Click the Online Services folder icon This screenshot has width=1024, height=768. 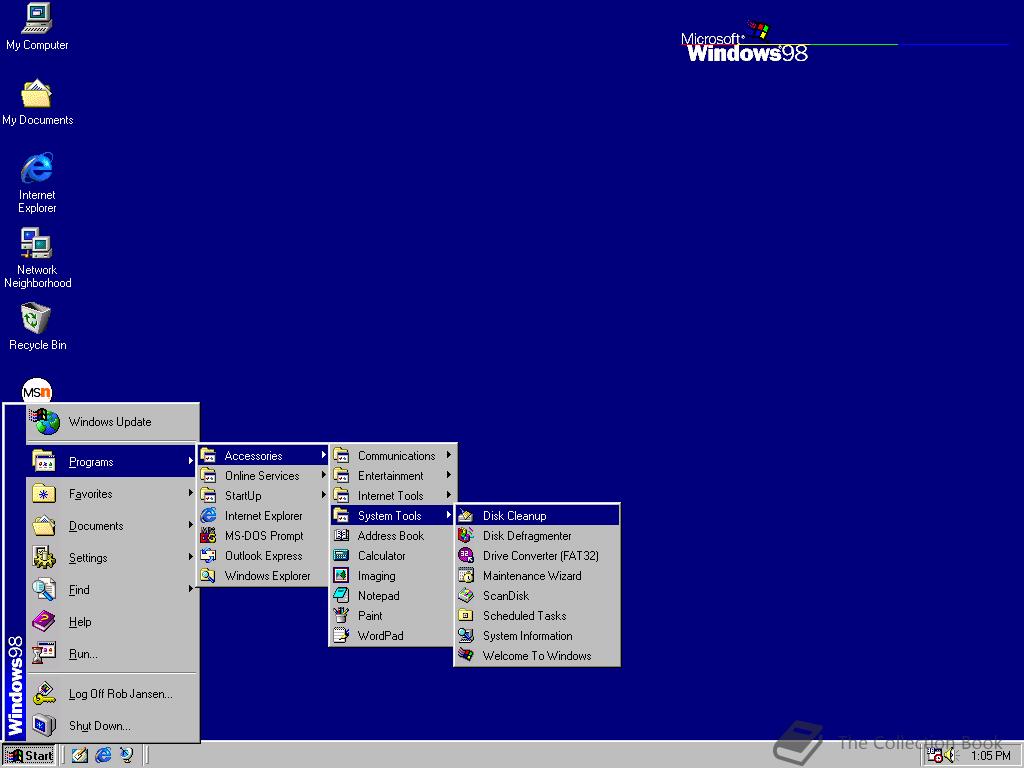click(x=208, y=475)
